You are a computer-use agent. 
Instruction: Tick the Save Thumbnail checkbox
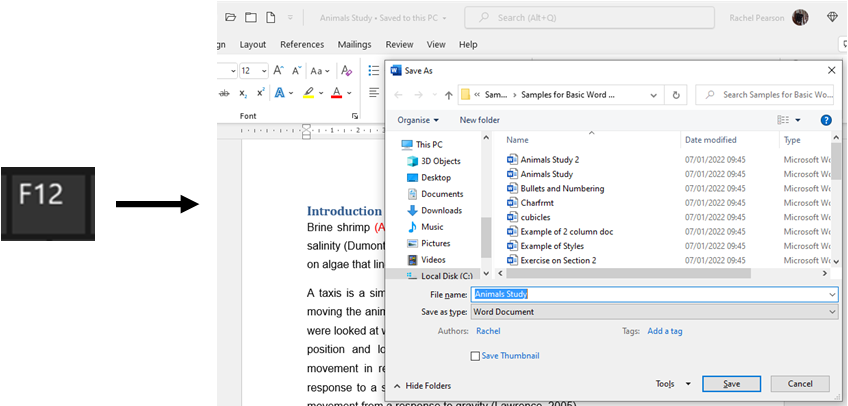point(475,356)
